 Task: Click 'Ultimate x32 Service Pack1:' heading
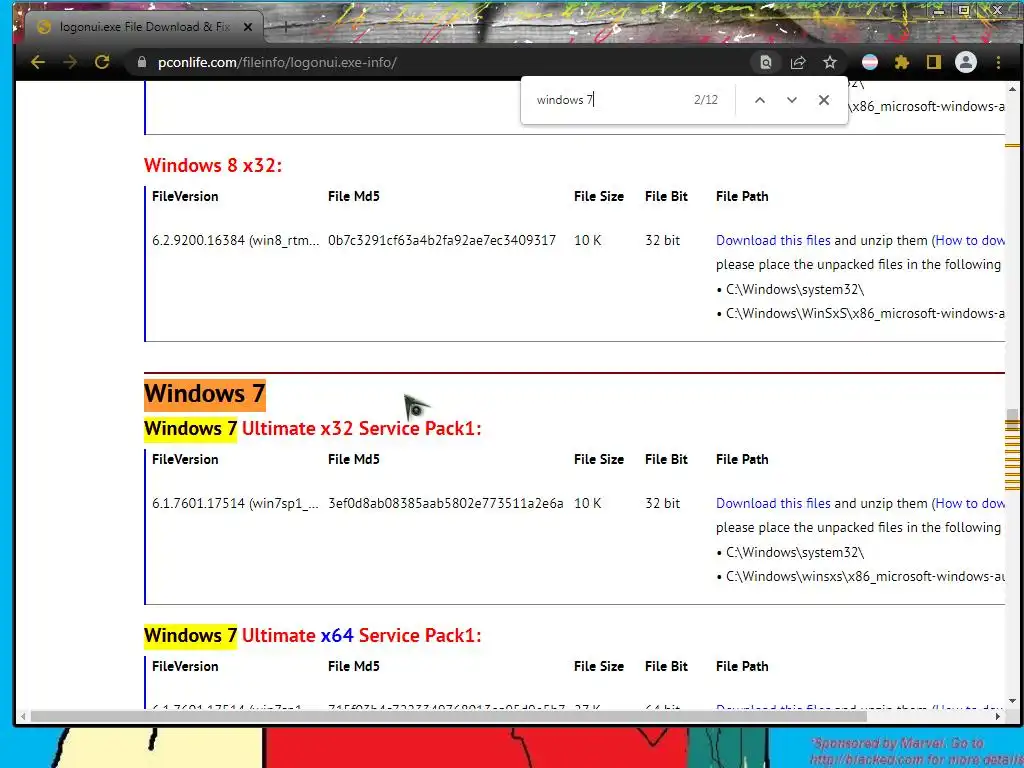pos(361,428)
